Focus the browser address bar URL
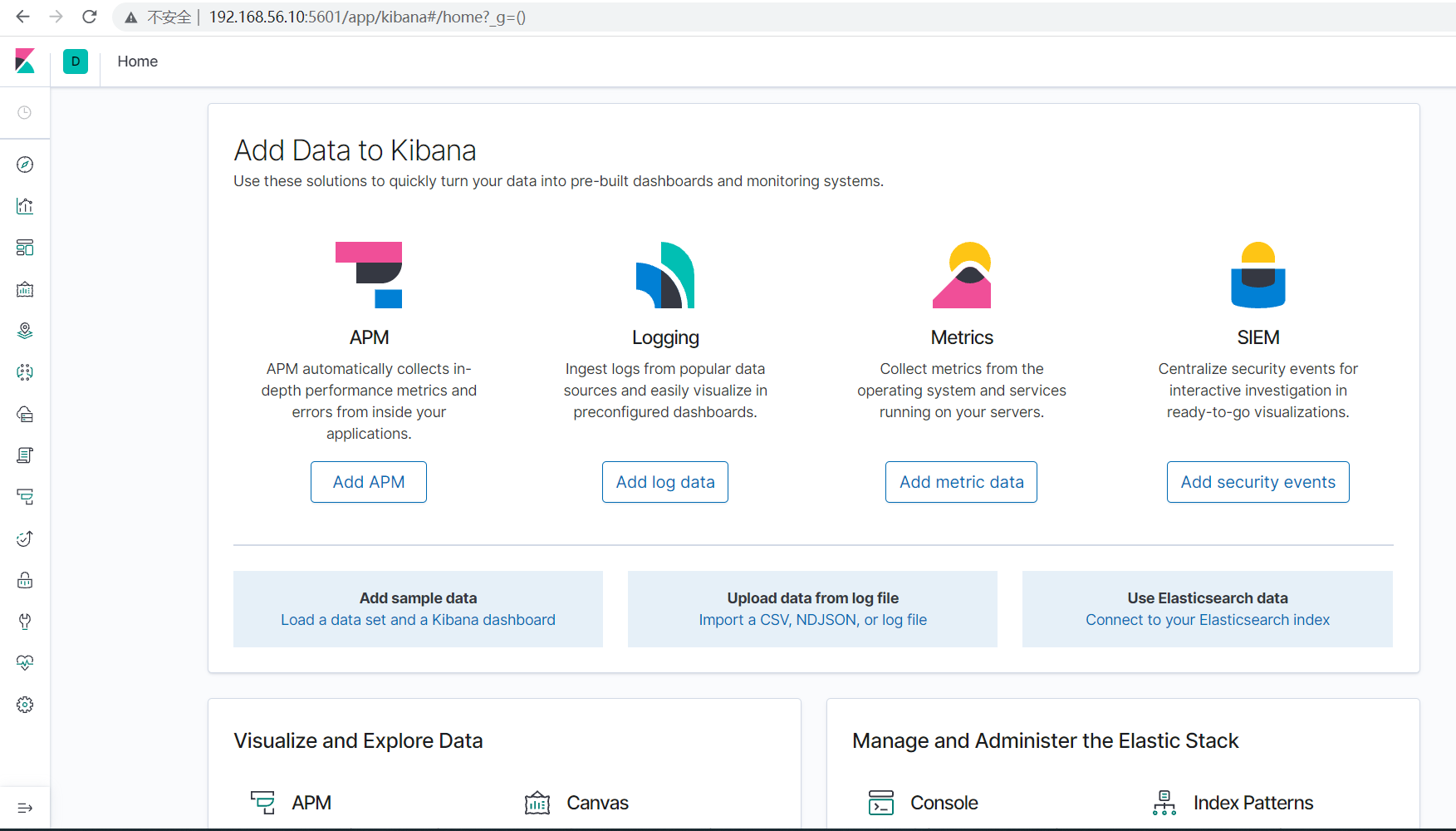Viewport: 1456px width, 831px height. point(367,17)
